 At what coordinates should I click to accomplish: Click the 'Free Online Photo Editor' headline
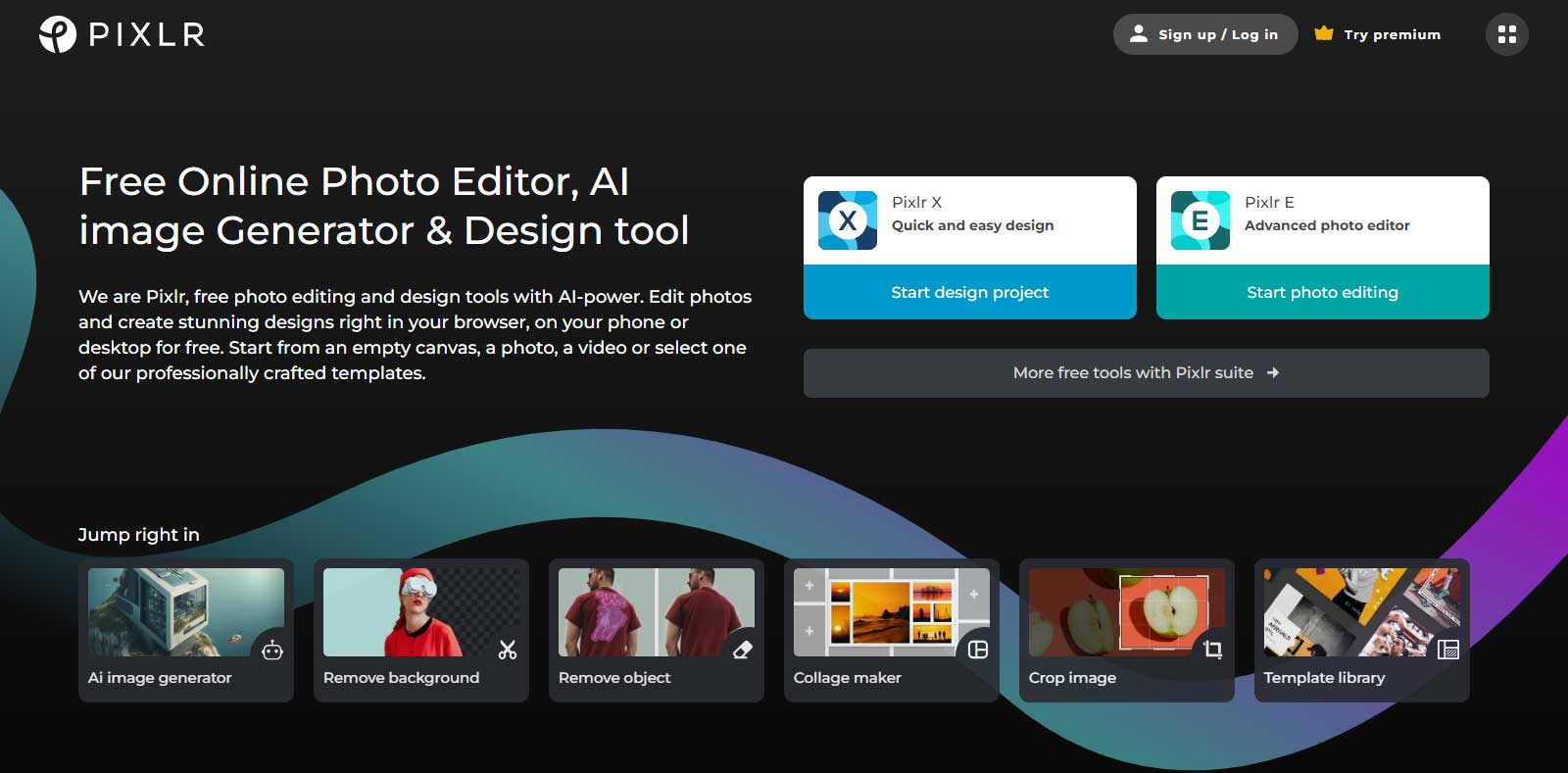tap(384, 206)
